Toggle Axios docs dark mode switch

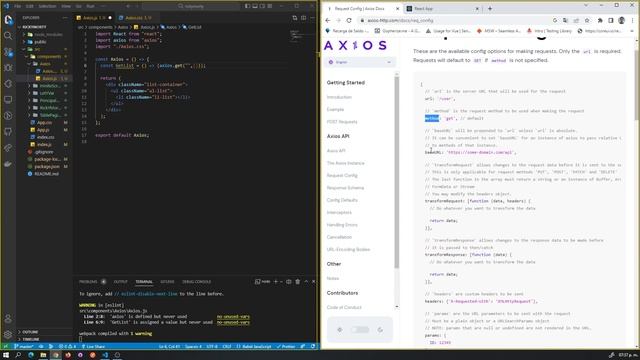360,329
